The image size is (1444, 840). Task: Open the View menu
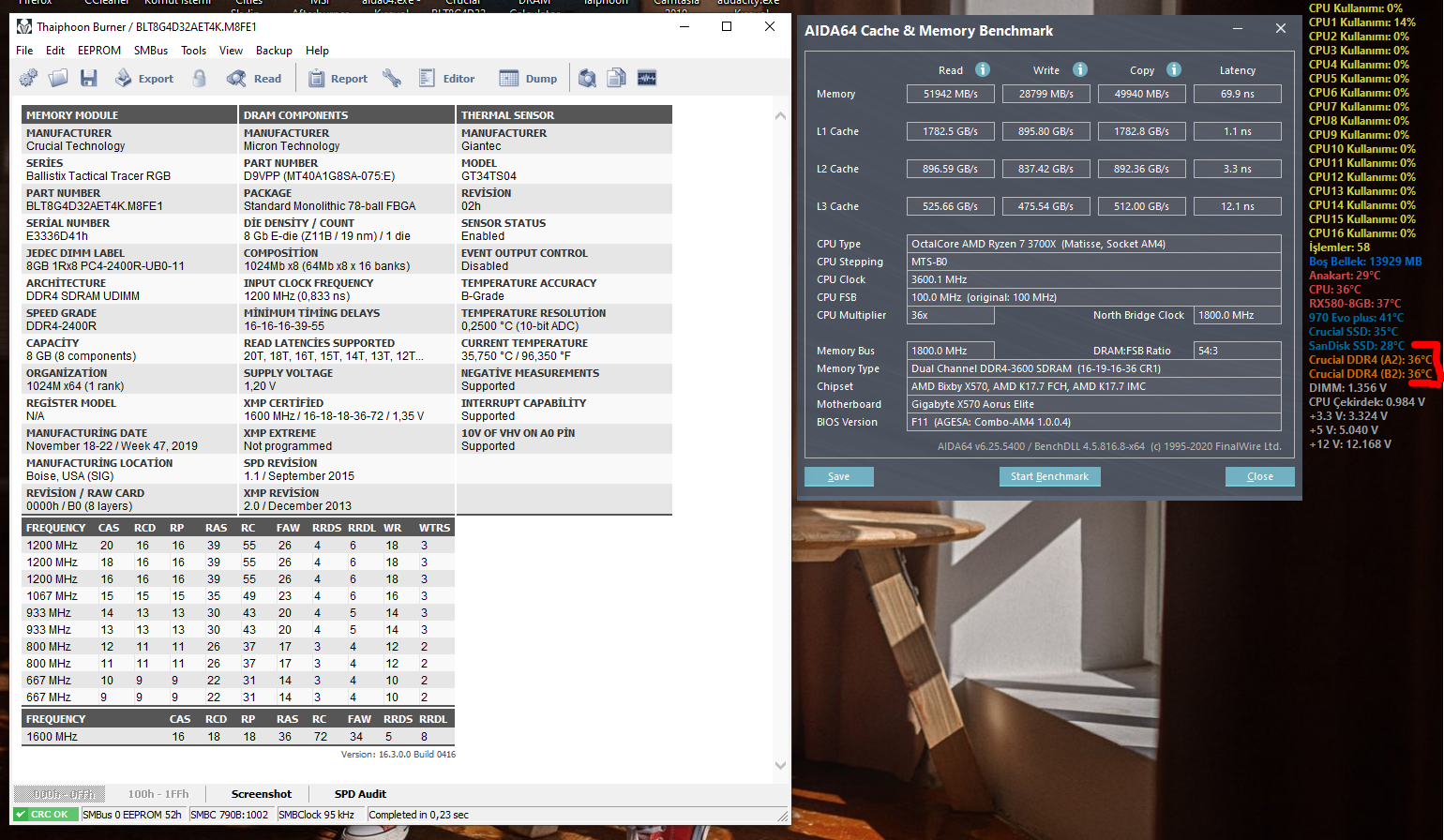[231, 51]
